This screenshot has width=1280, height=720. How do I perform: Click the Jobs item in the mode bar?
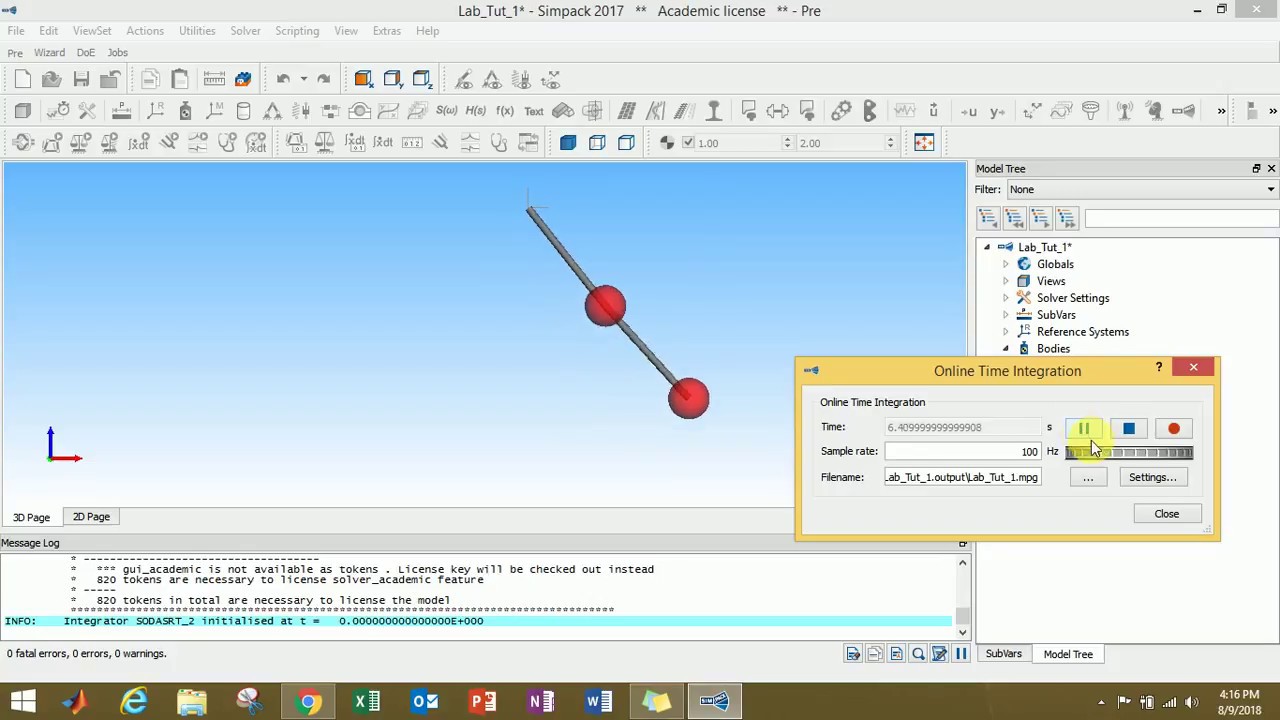pyautogui.click(x=117, y=53)
